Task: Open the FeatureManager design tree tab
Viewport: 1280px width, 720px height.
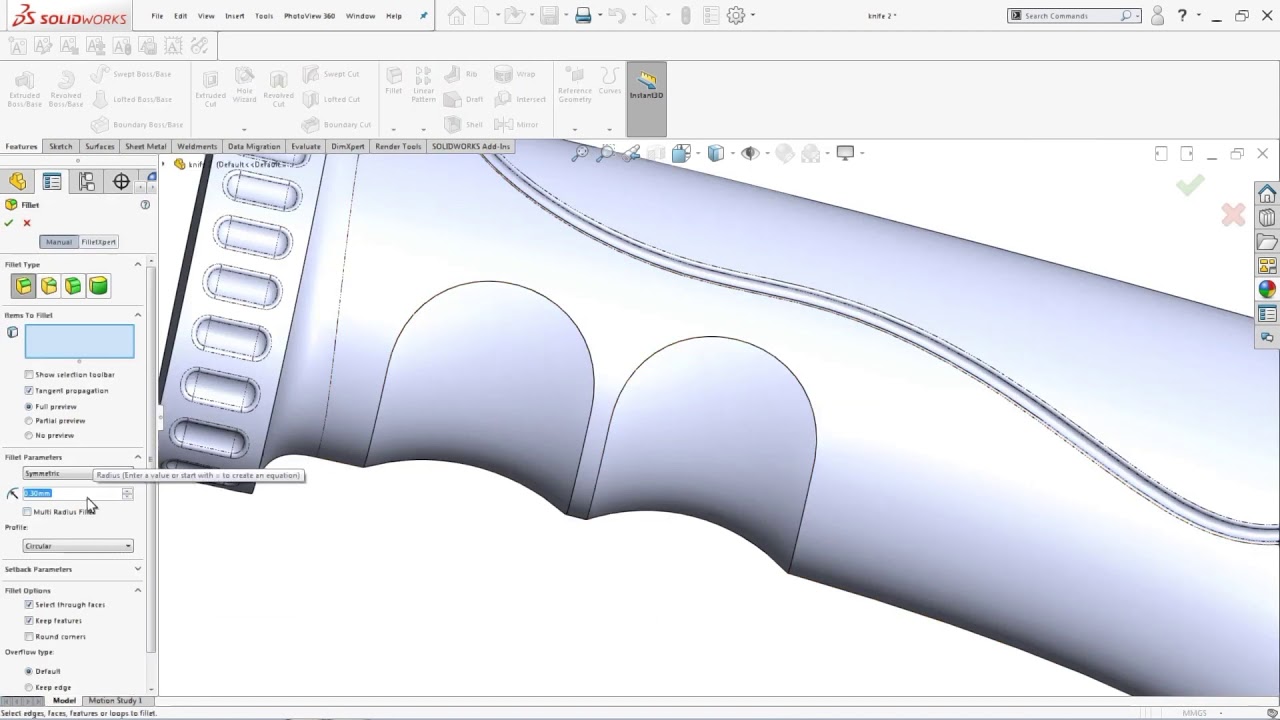Action: tap(17, 181)
